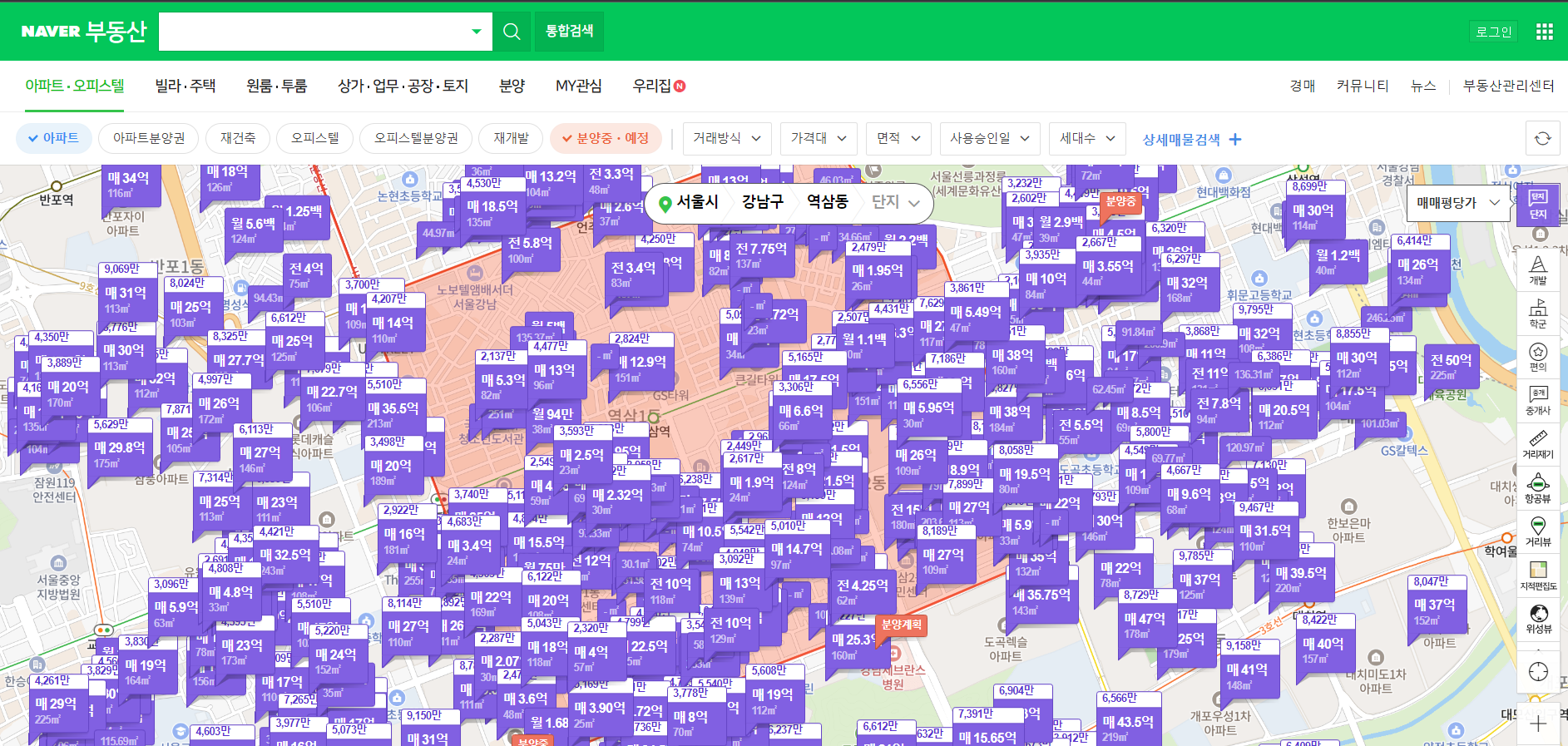Choose 역삼동 in location breadcrumb
This screenshot has width=1568, height=746.
click(x=828, y=202)
